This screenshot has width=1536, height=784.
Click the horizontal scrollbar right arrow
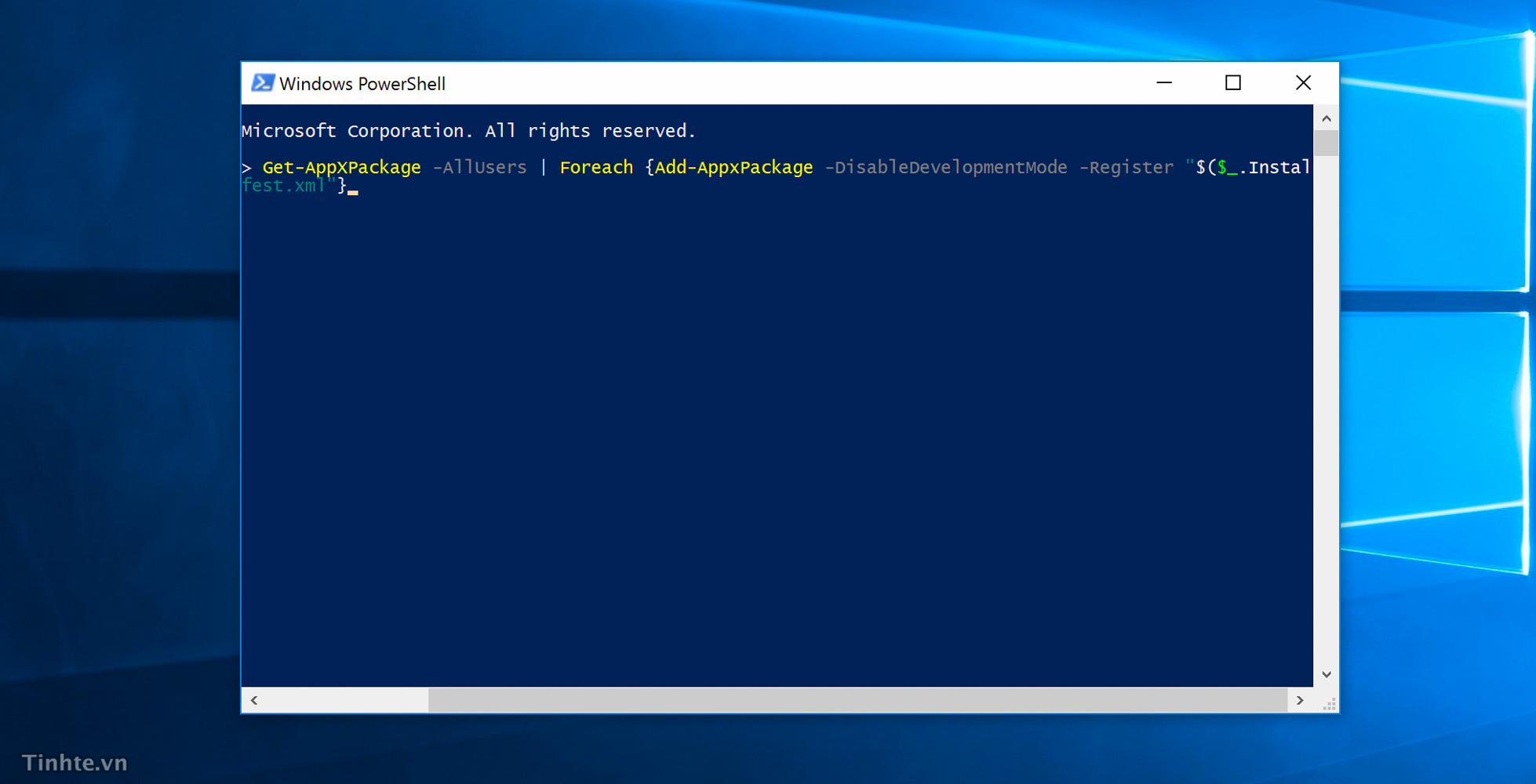(1300, 700)
